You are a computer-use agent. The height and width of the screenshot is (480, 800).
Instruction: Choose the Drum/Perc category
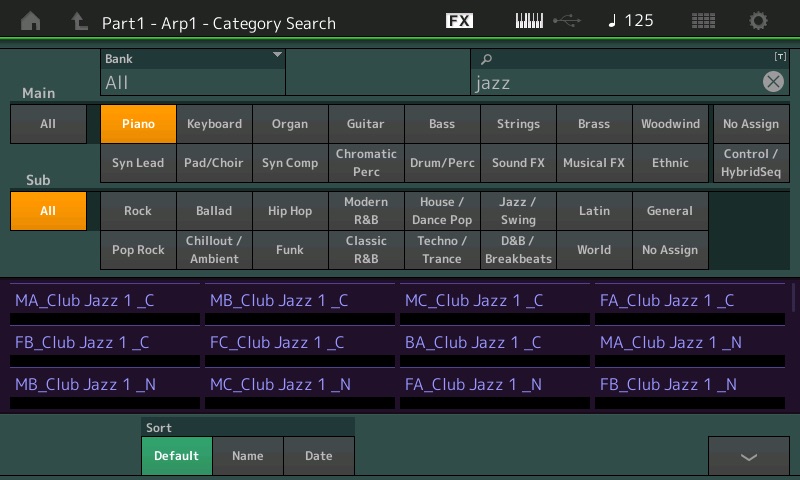tap(442, 163)
